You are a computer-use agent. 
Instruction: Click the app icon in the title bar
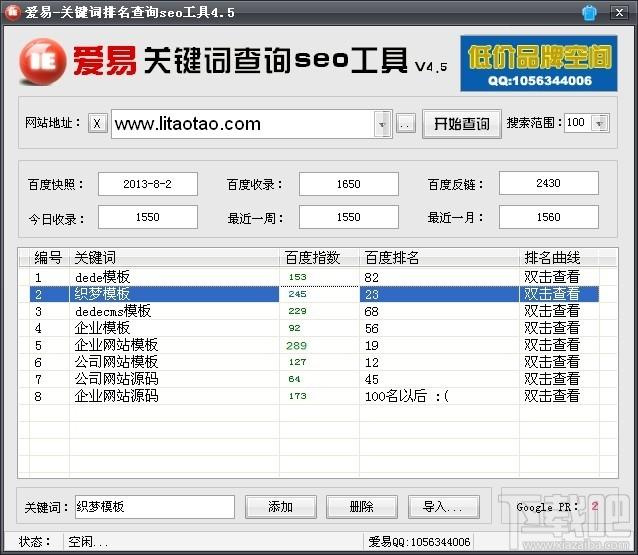point(12,12)
